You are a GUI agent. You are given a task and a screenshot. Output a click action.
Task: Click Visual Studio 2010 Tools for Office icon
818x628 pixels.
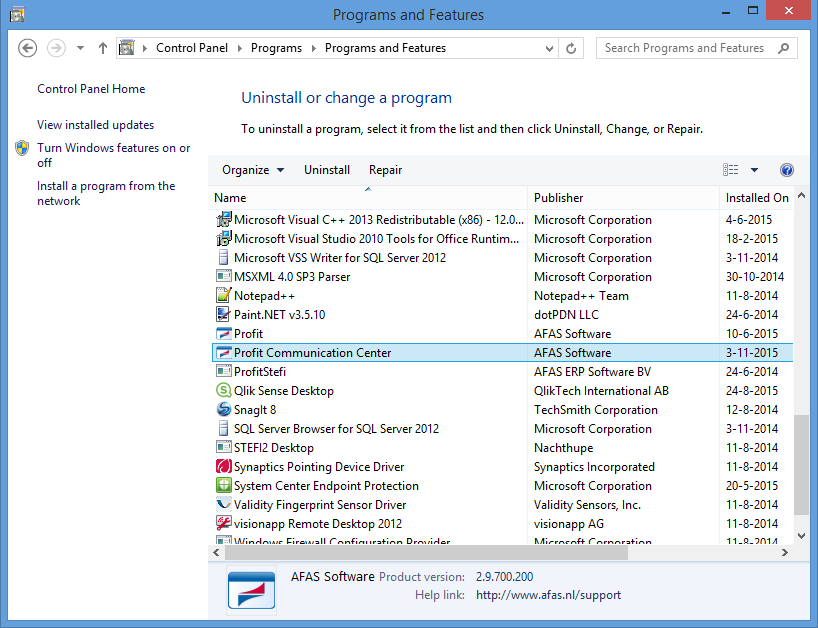coord(224,238)
